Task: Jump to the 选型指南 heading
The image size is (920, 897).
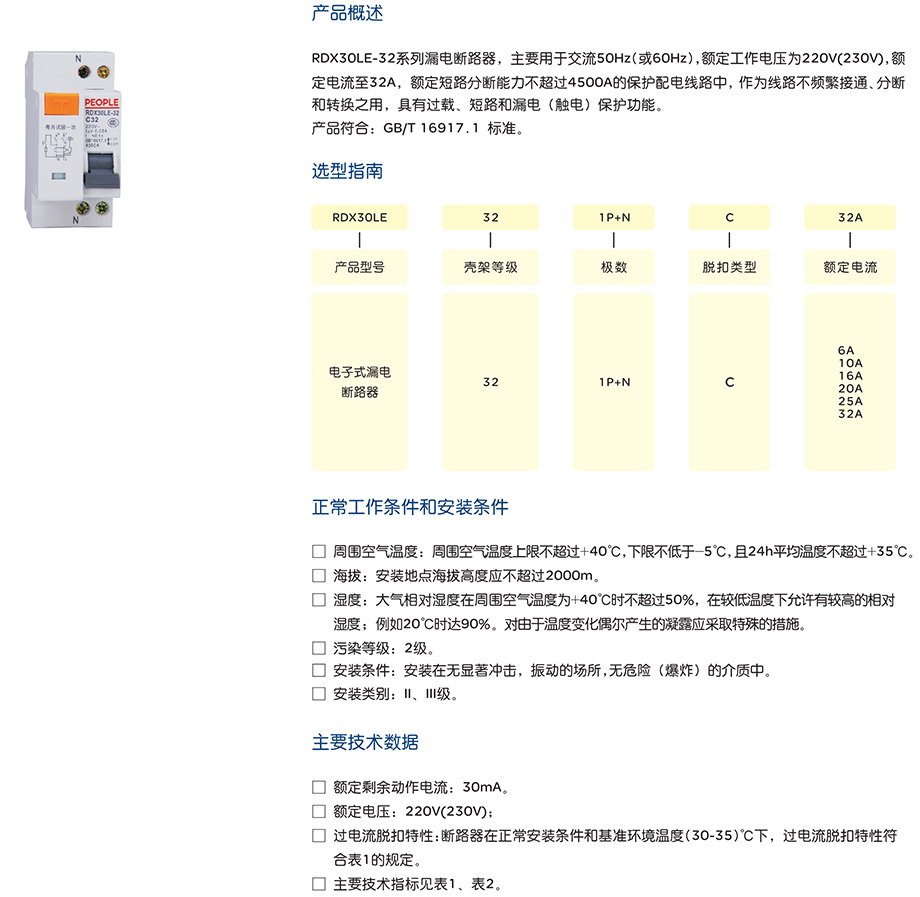Action: [x=347, y=172]
